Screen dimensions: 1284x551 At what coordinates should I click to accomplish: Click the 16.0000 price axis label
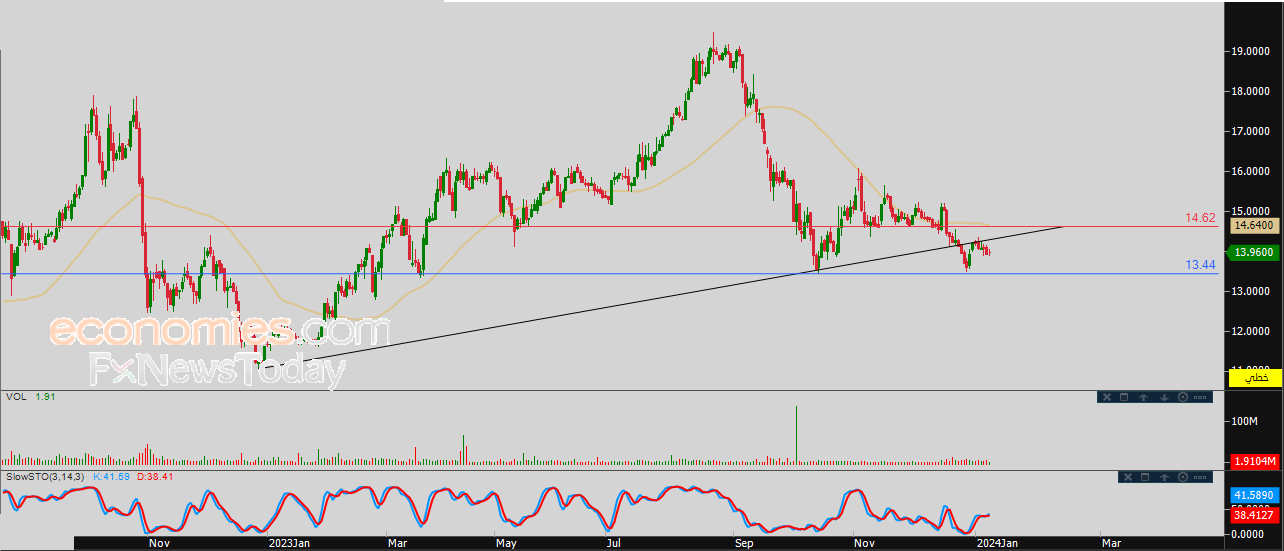[x=1252, y=171]
